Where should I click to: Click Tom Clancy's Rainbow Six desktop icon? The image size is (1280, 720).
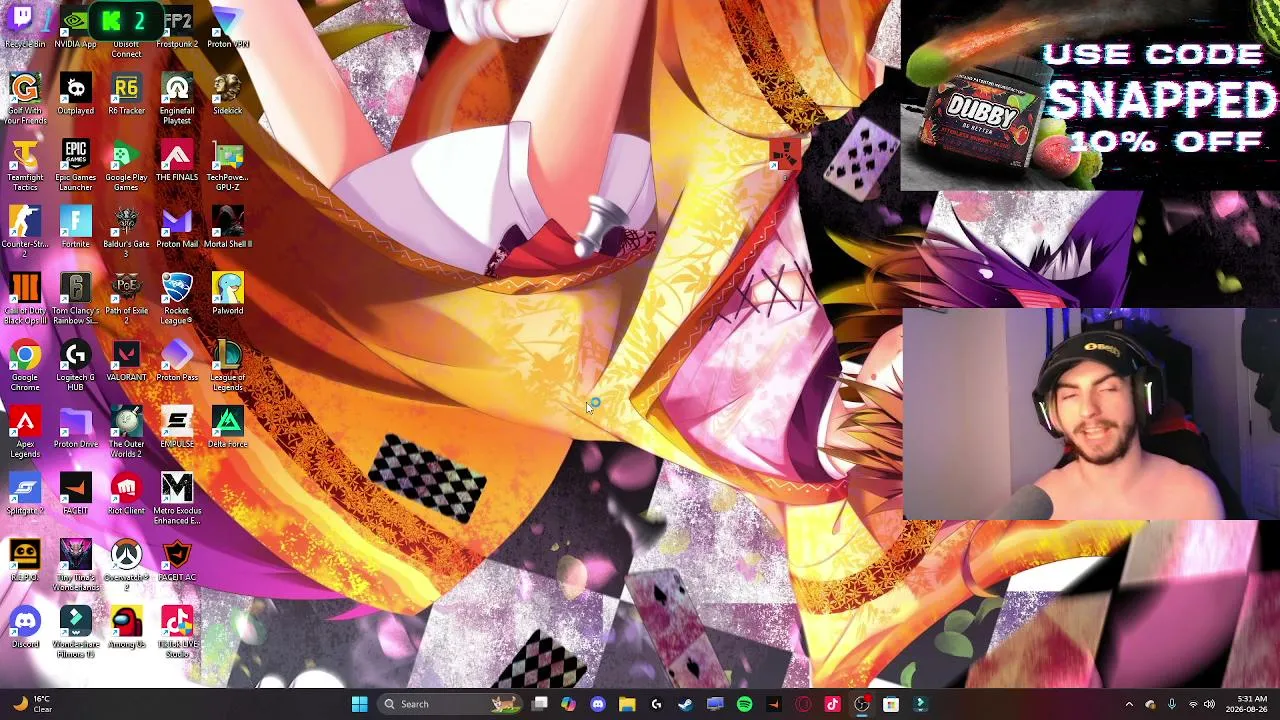75,300
